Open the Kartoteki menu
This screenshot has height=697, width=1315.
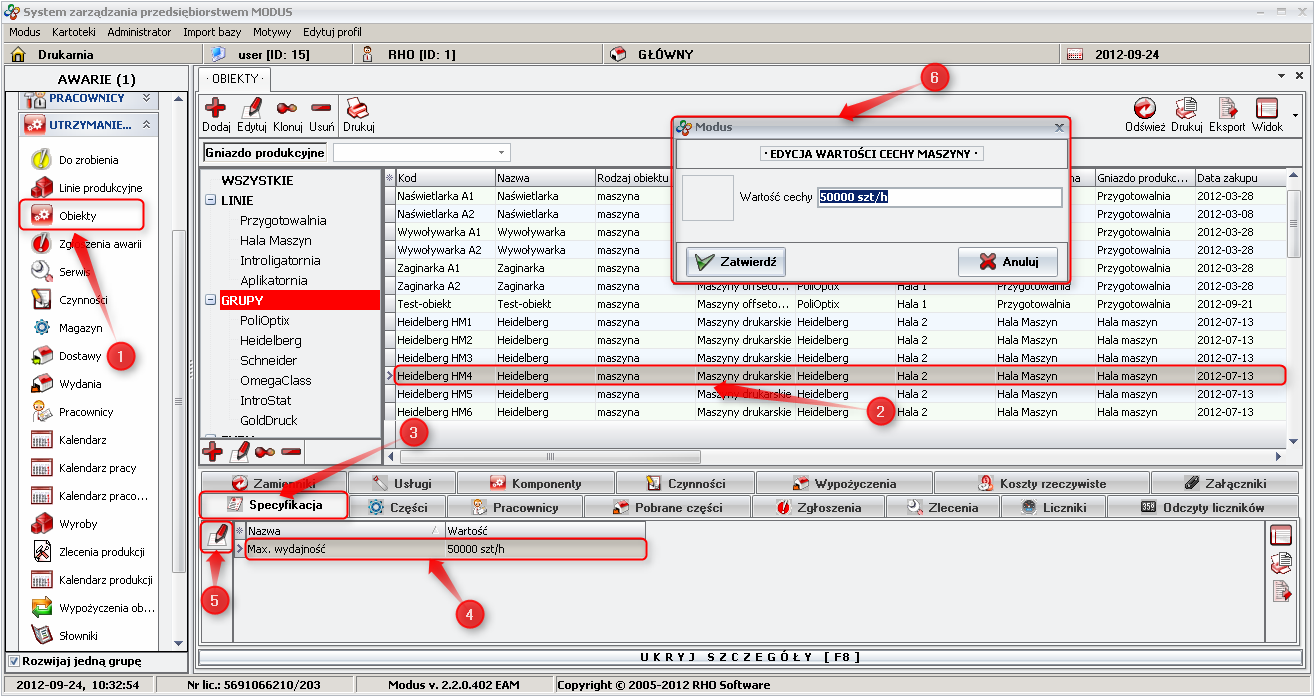coord(73,32)
